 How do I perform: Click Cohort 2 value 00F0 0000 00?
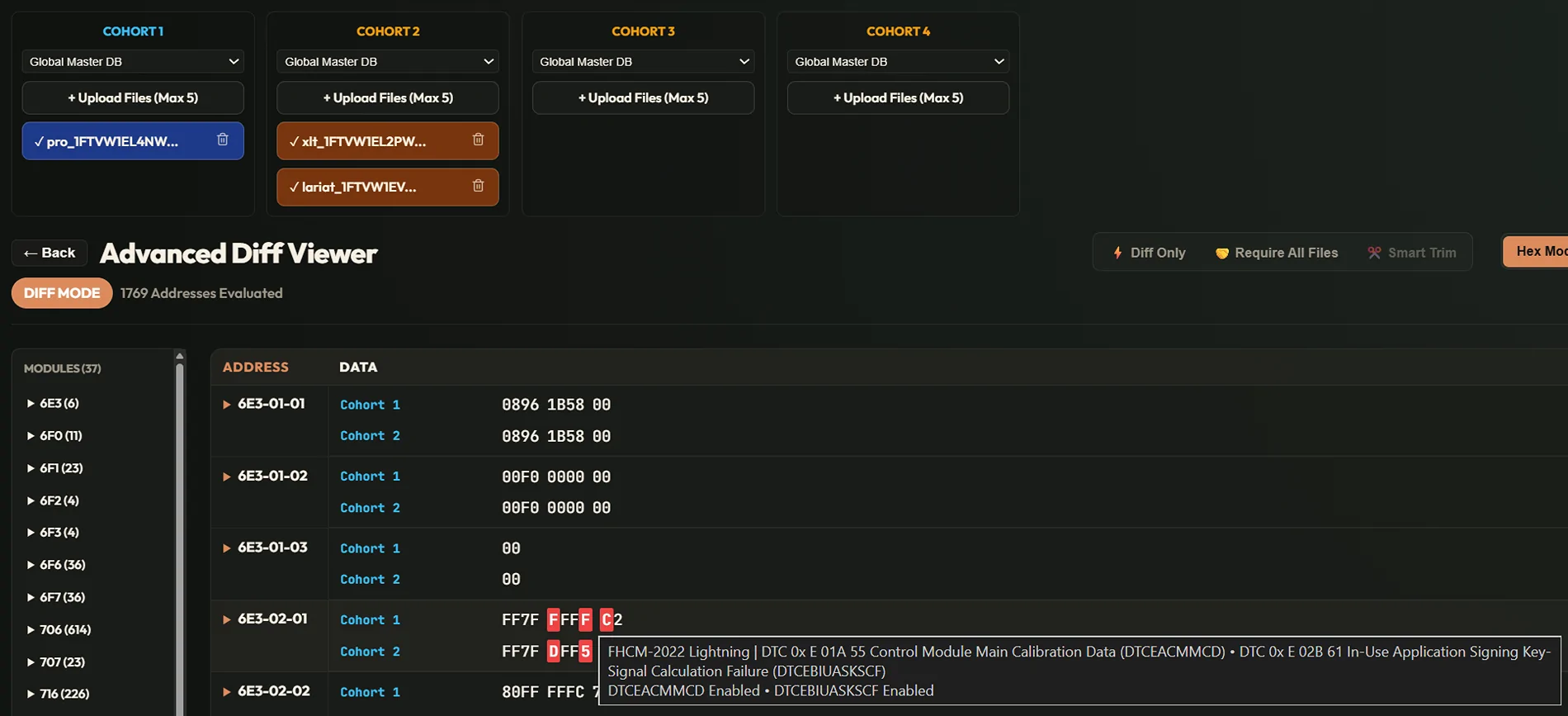(x=556, y=508)
